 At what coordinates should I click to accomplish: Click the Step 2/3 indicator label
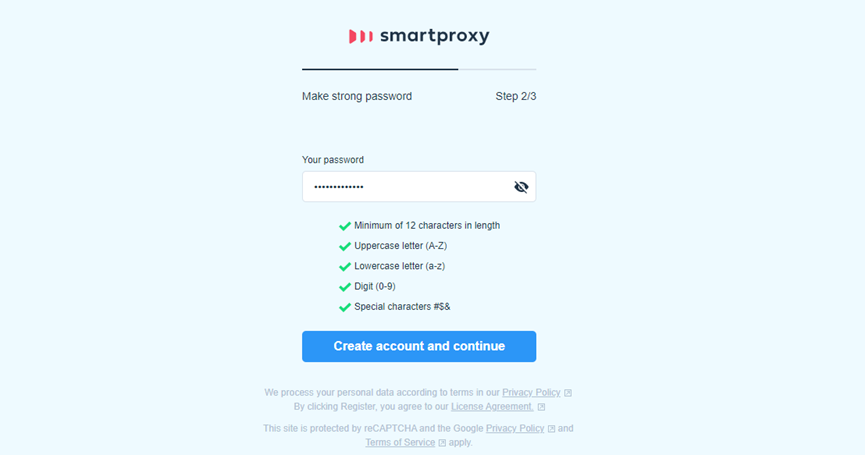click(515, 97)
